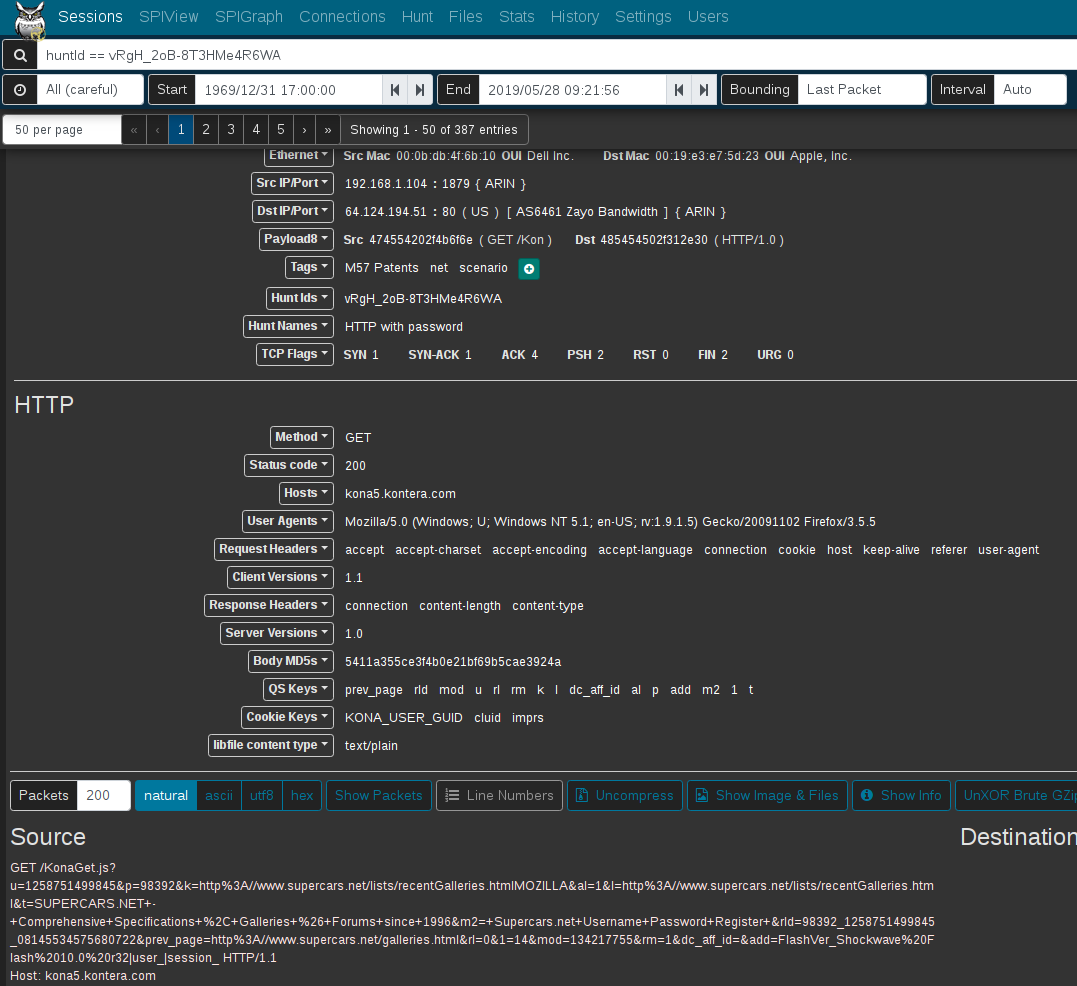Click the Uncompress button
Image resolution: width=1077 pixels, height=986 pixels.
tap(624, 796)
